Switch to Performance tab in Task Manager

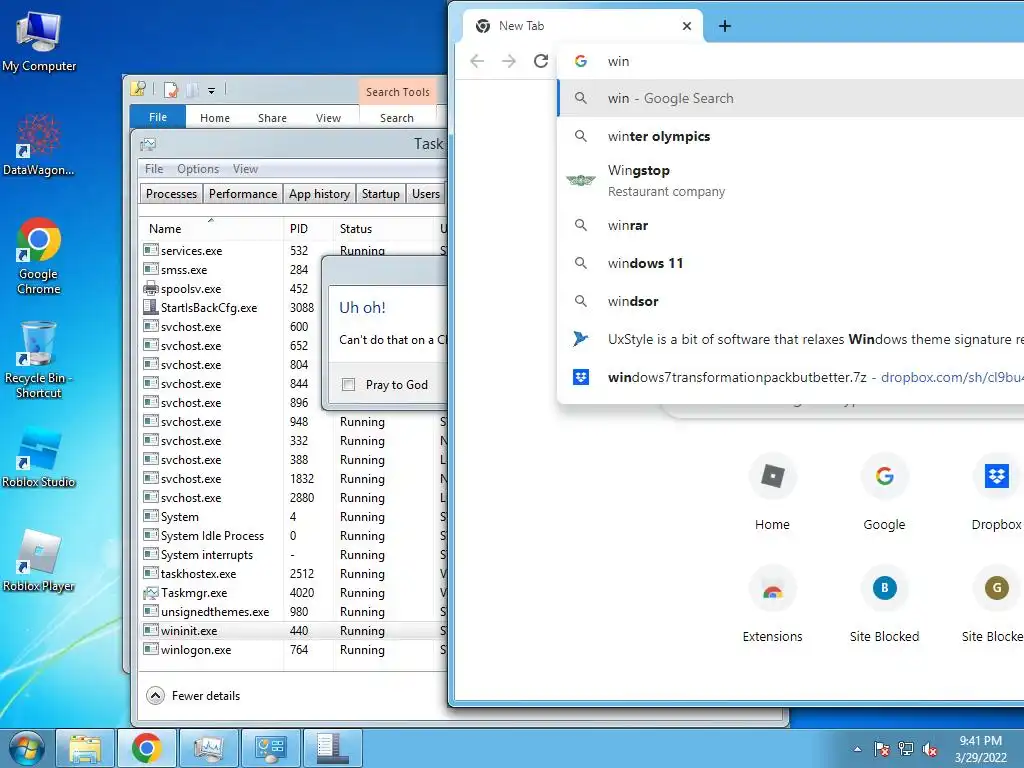coord(243,194)
